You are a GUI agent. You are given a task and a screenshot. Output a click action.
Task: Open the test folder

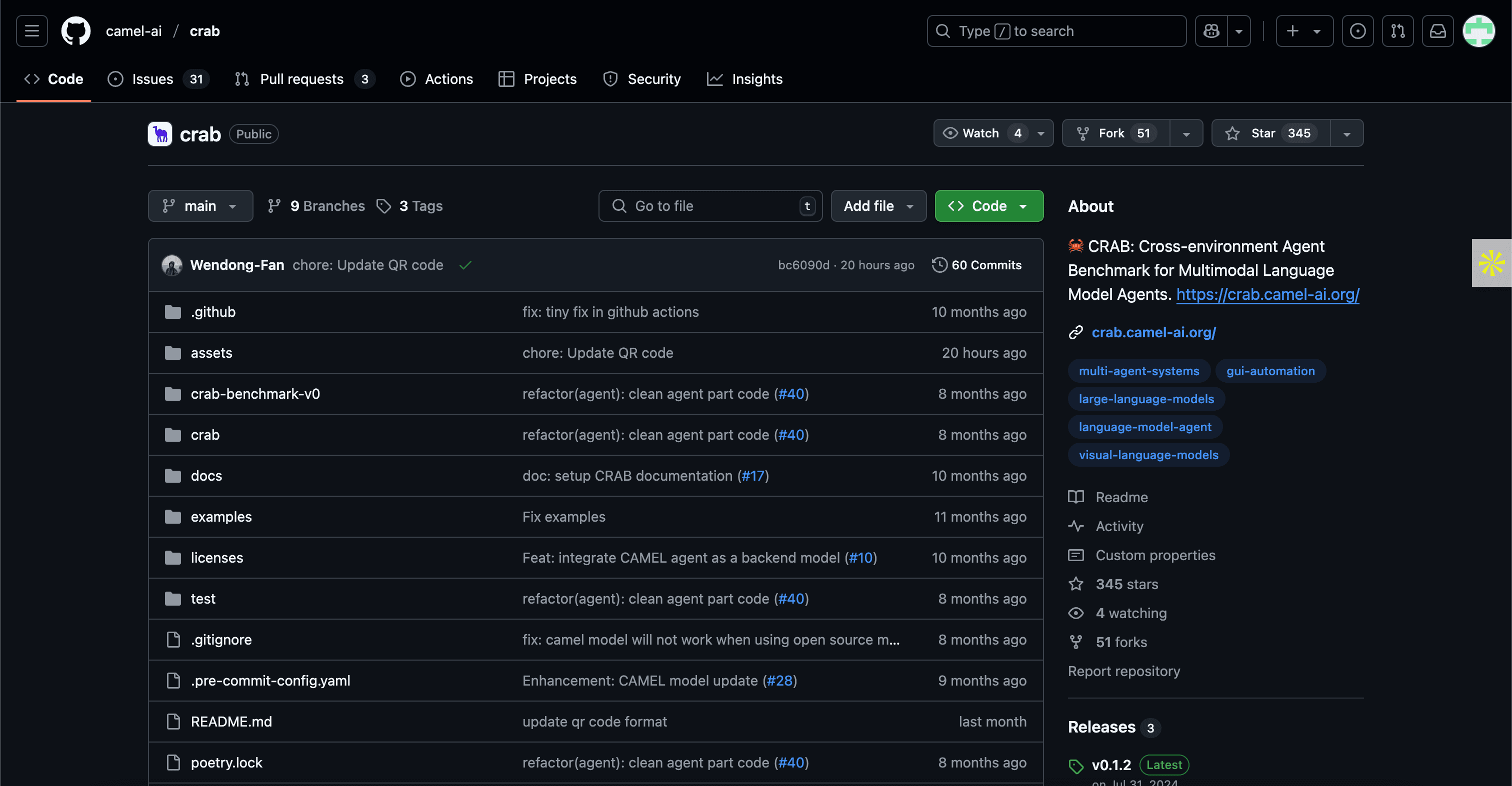203,599
